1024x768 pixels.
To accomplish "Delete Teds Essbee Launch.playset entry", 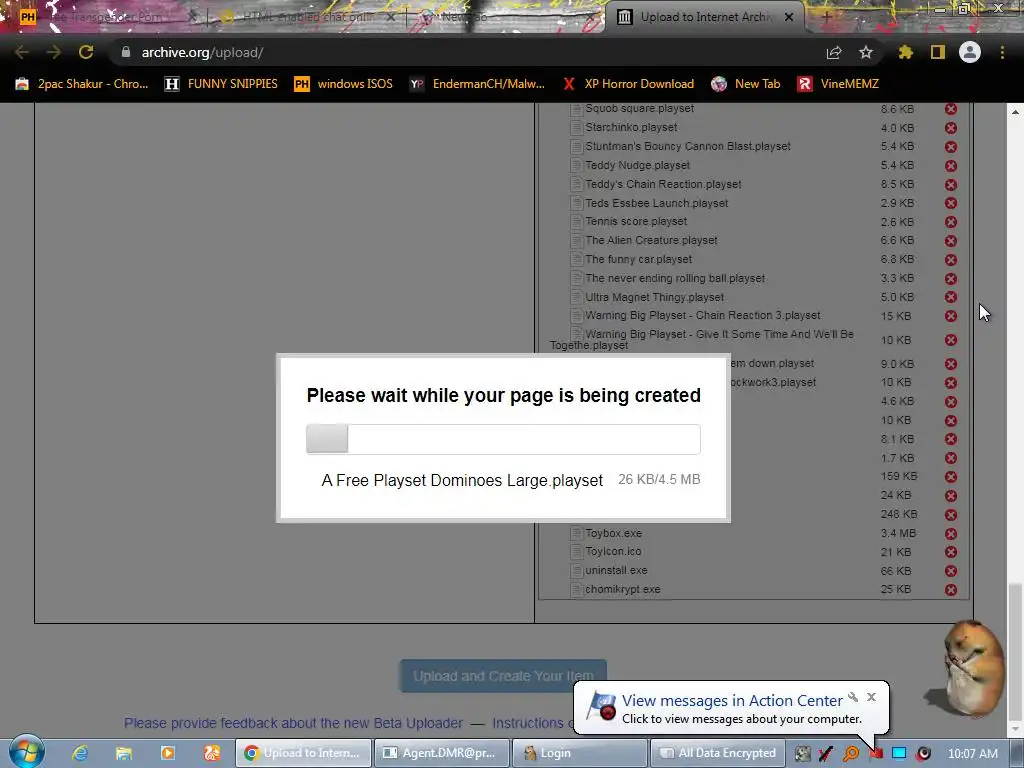I will click(951, 204).
